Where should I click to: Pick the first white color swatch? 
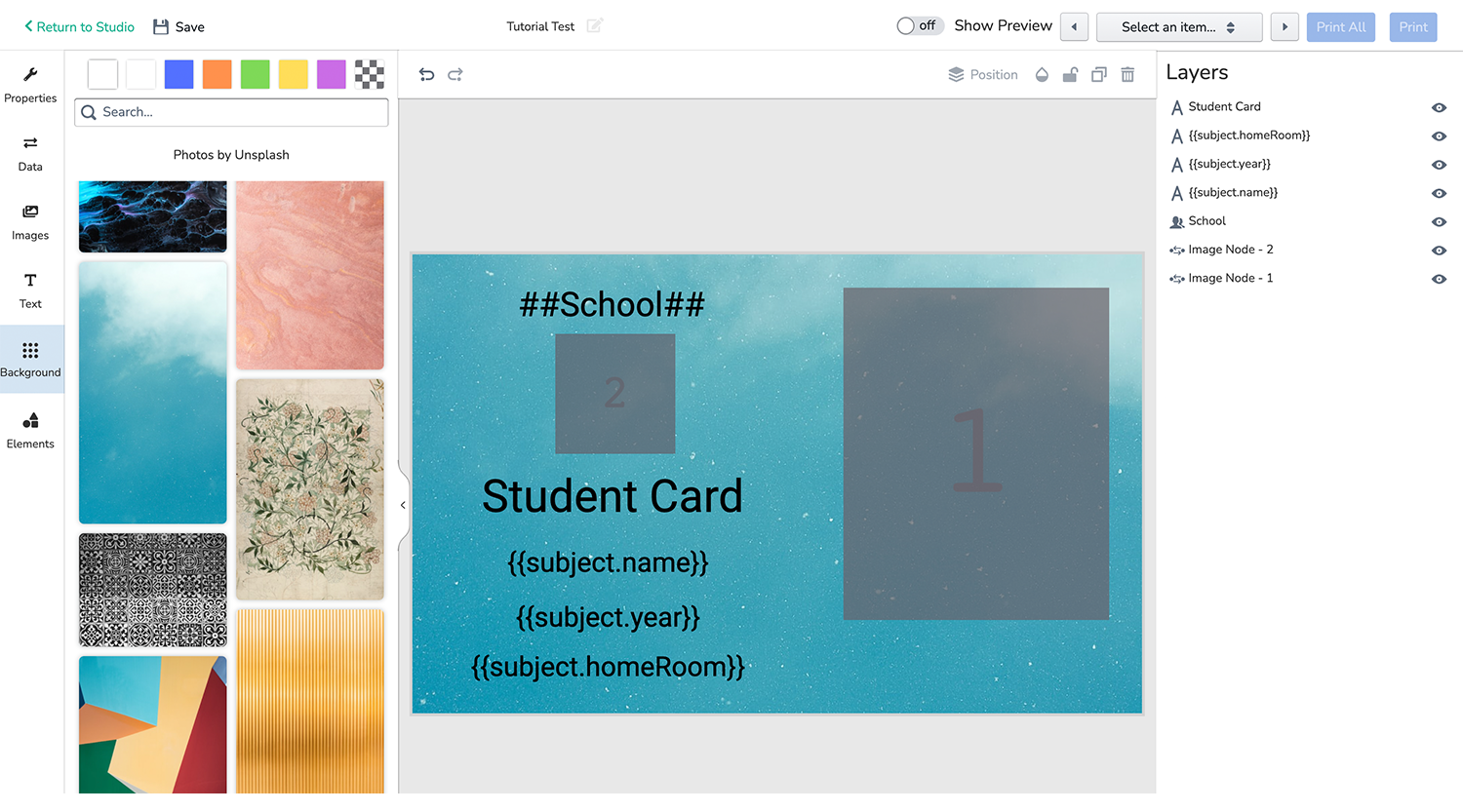point(102,74)
